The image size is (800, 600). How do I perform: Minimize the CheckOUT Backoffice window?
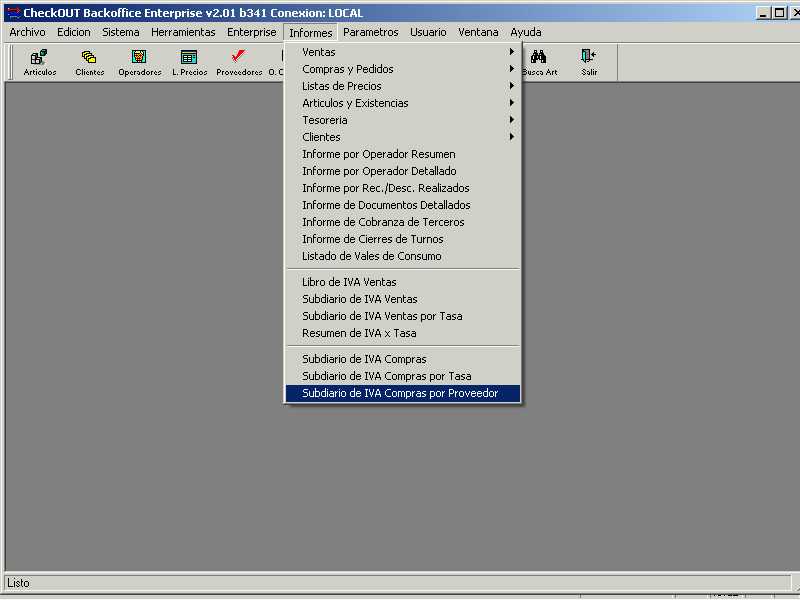click(x=763, y=13)
